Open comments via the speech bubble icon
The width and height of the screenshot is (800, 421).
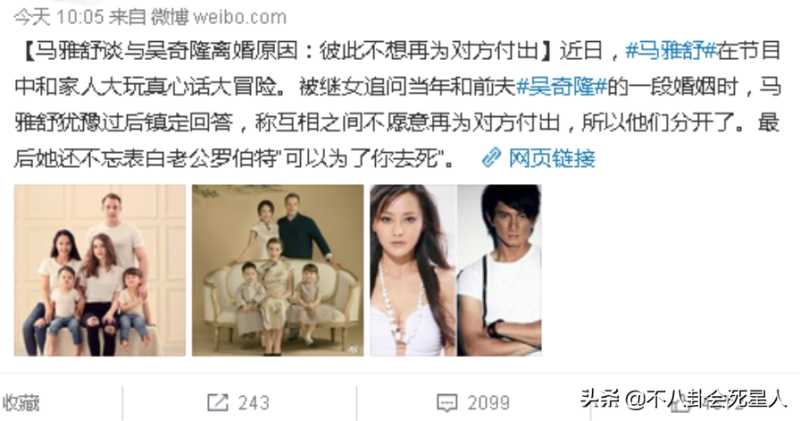coord(447,403)
